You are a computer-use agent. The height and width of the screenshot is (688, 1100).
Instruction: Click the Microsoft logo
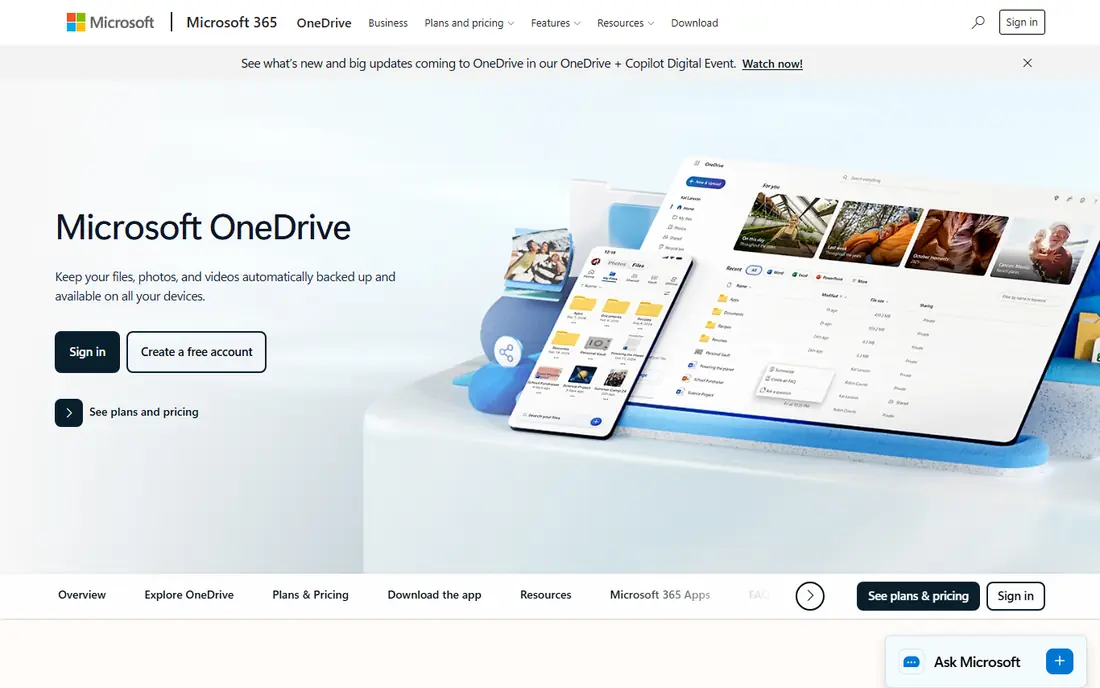click(110, 22)
